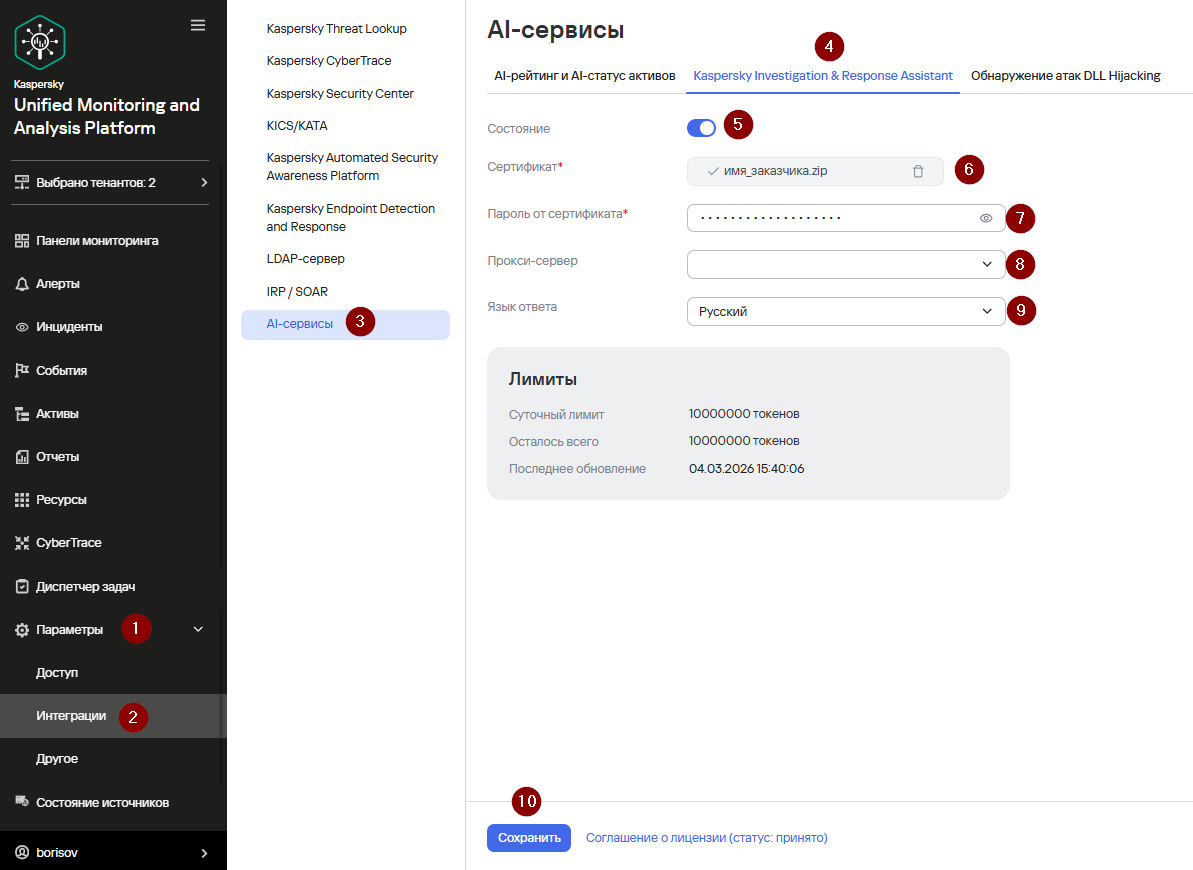1193x870 pixels.
Task: Click the CyberTrace icon
Action: click(22, 543)
